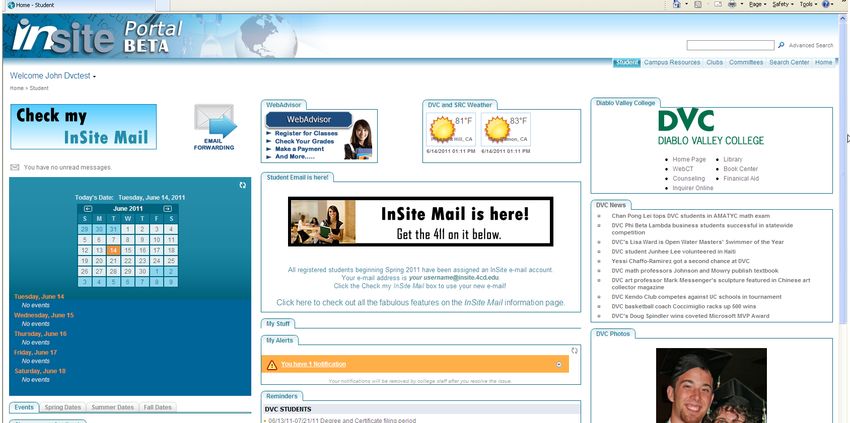Image resolution: width=850 pixels, height=423 pixels.
Task: Click the Check my InSite Mail banner
Action: point(83,127)
